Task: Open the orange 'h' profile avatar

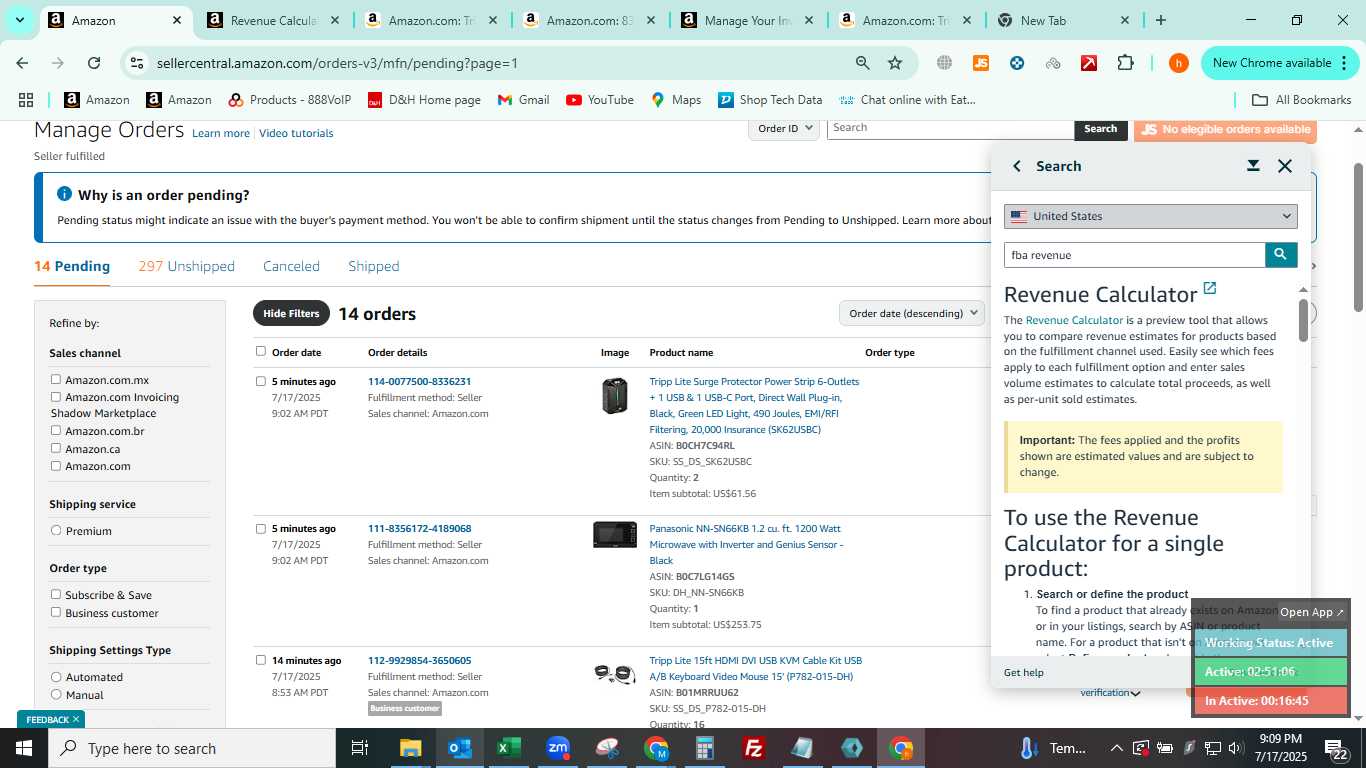Action: tap(1179, 63)
